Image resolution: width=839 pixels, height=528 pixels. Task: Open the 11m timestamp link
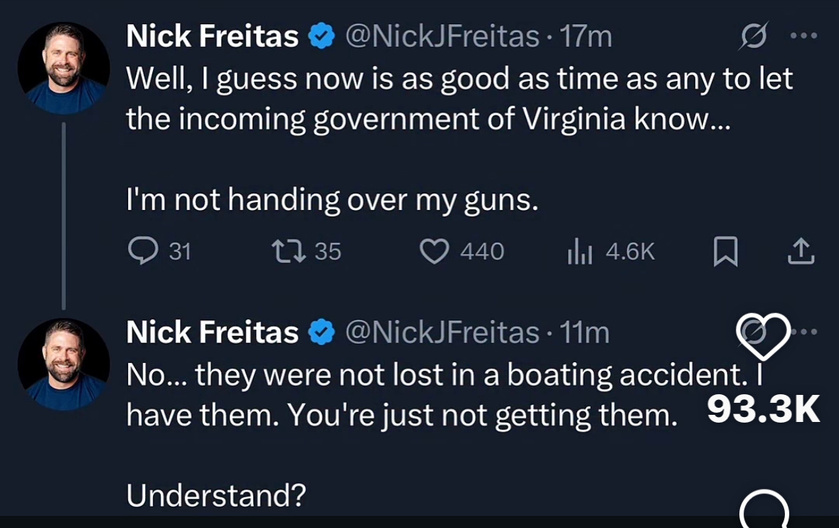click(584, 332)
